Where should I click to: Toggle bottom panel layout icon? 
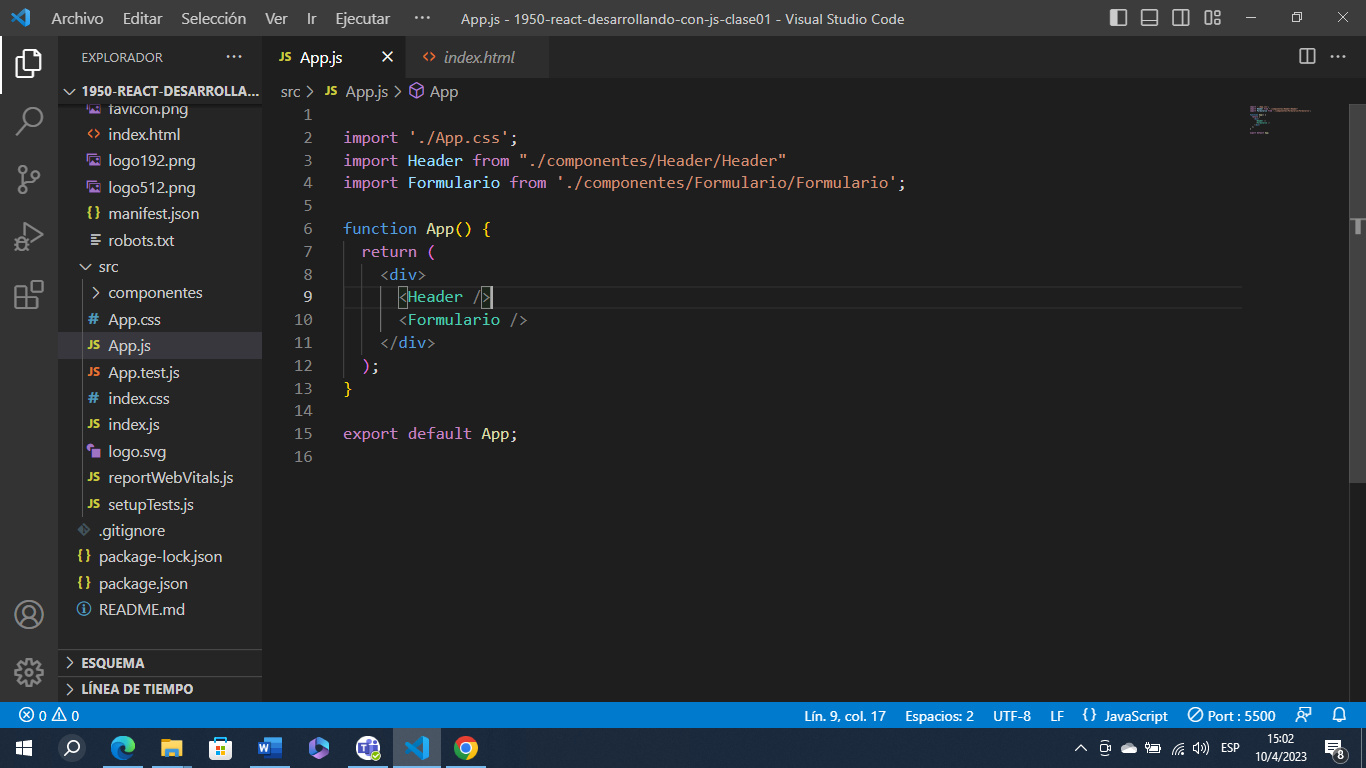[1150, 18]
